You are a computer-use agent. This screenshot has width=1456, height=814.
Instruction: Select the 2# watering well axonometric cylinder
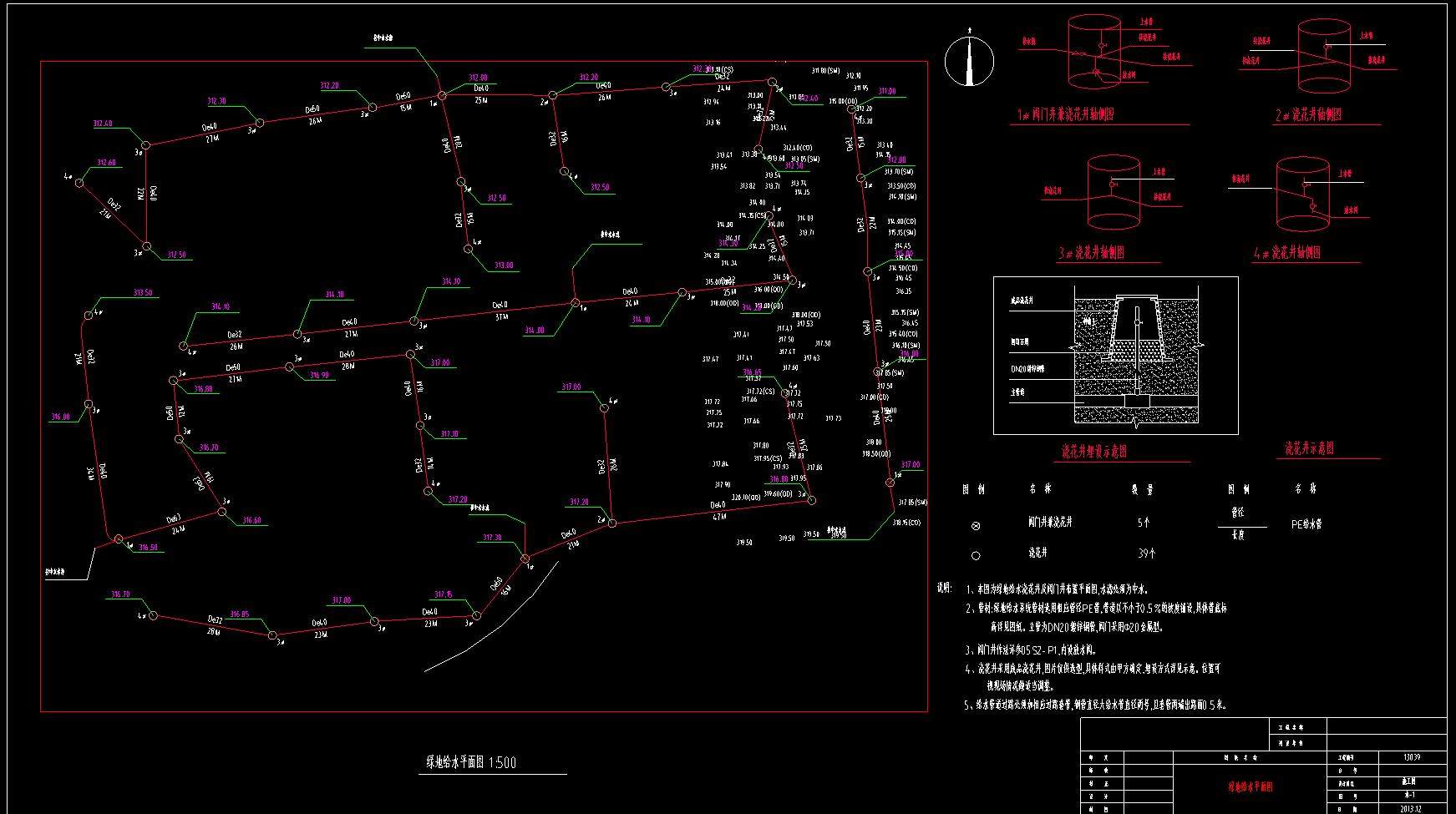[1323, 57]
